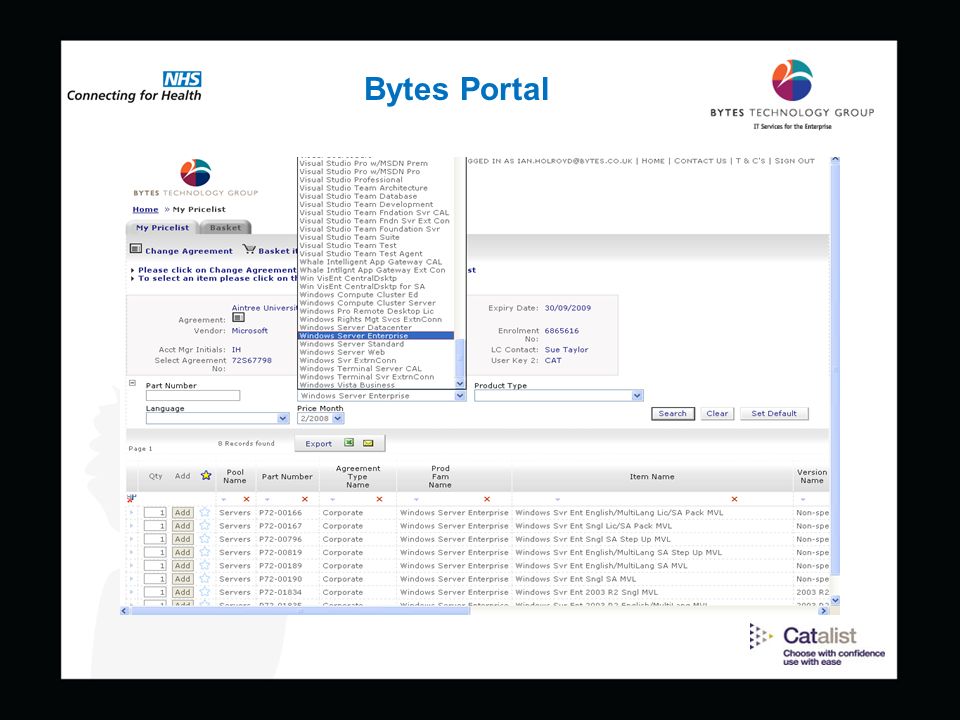Open the Pool Name column filter arrow
The height and width of the screenshot is (720, 960).
(223, 500)
